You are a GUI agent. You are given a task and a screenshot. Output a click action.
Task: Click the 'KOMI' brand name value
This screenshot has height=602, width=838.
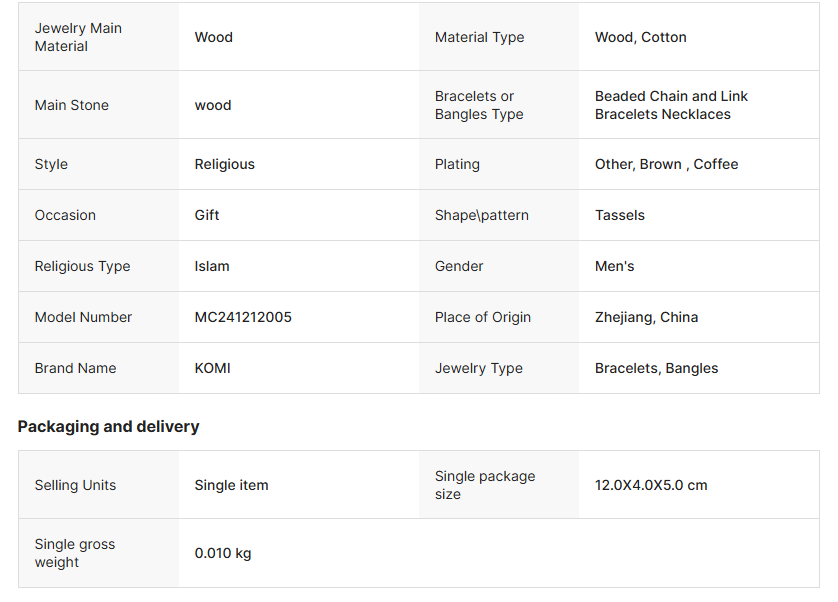click(212, 368)
